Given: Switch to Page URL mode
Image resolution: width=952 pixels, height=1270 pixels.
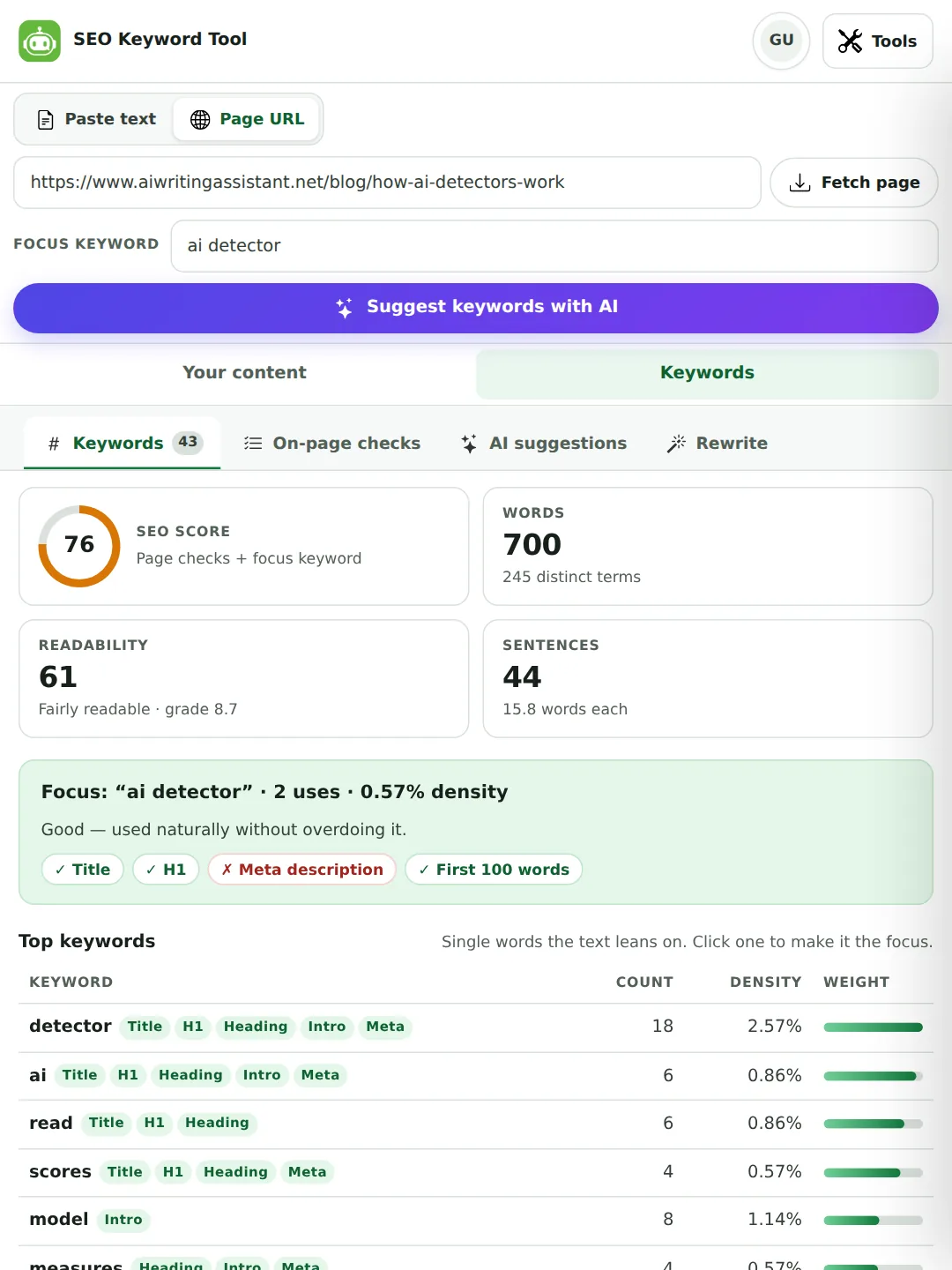Looking at the screenshot, I should coord(247,119).
